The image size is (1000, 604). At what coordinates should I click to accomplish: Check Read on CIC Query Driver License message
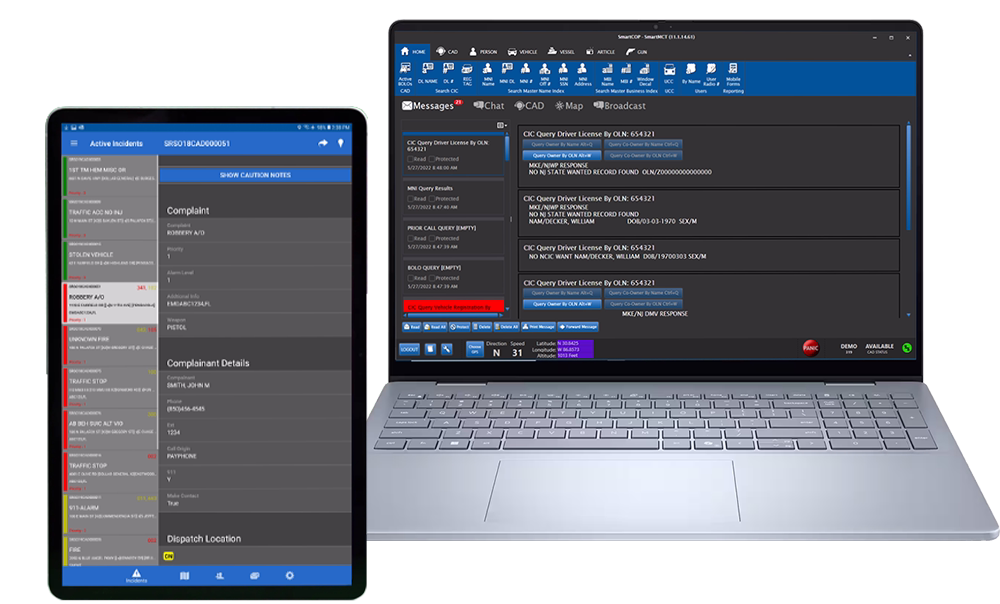click(410, 159)
